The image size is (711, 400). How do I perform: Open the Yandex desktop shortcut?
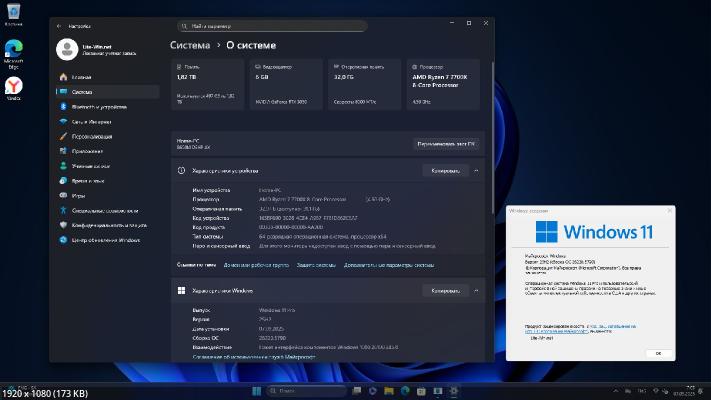coord(14,90)
